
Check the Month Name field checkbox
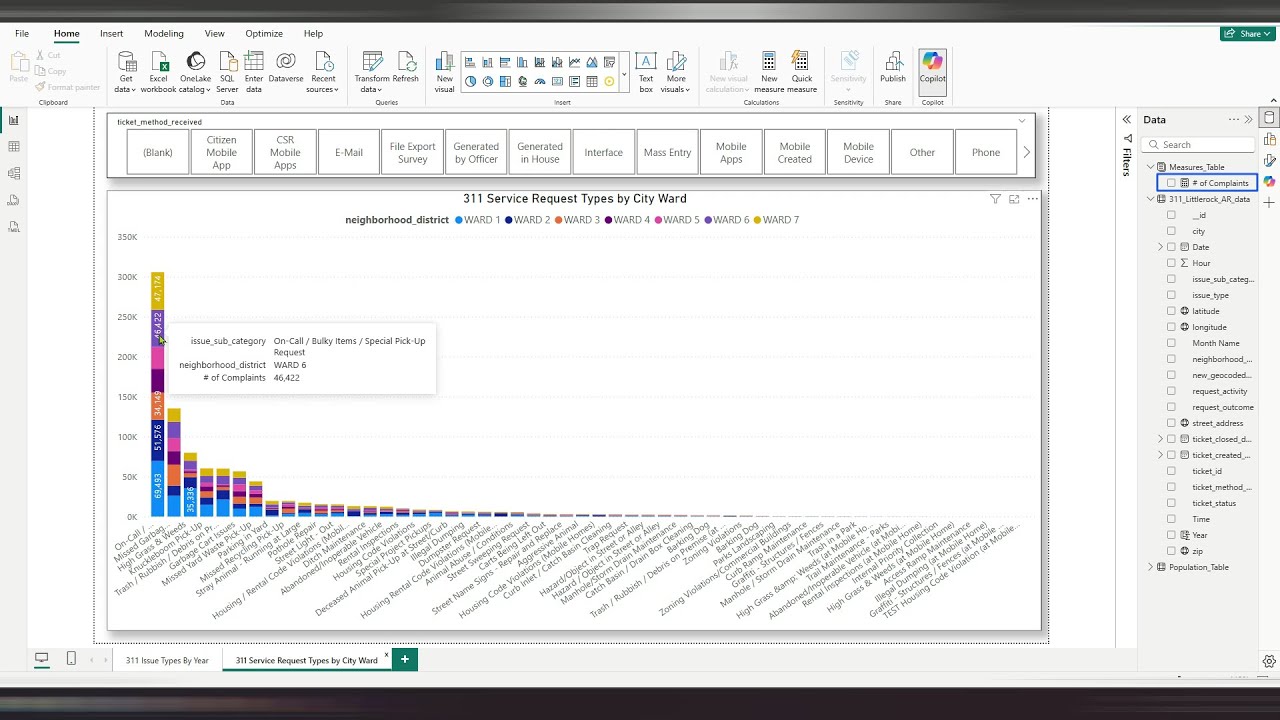(x=1171, y=343)
